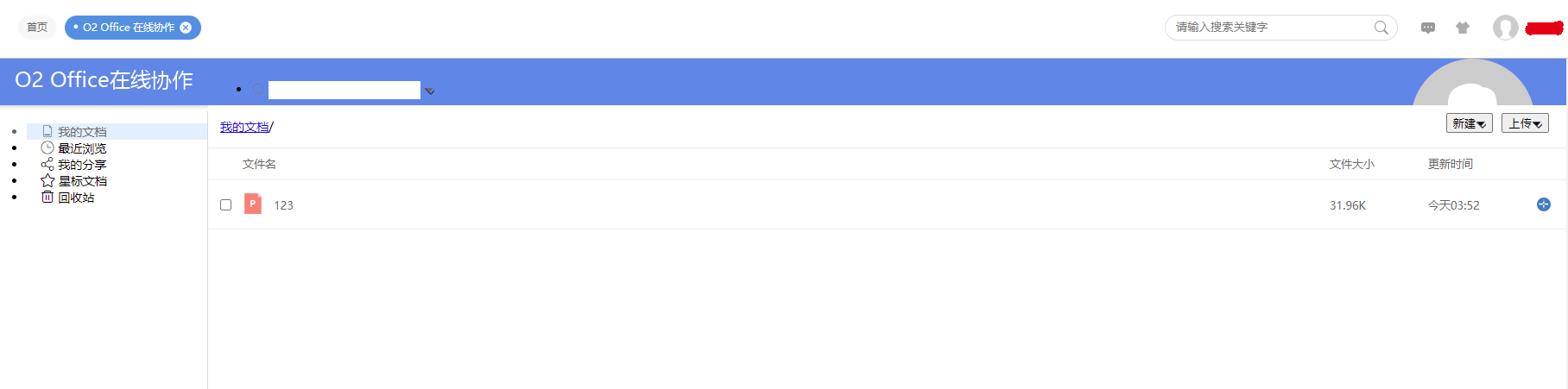Click the dropdown arrow beside the header search field
Screen dimensions: 1568x389
[429, 91]
